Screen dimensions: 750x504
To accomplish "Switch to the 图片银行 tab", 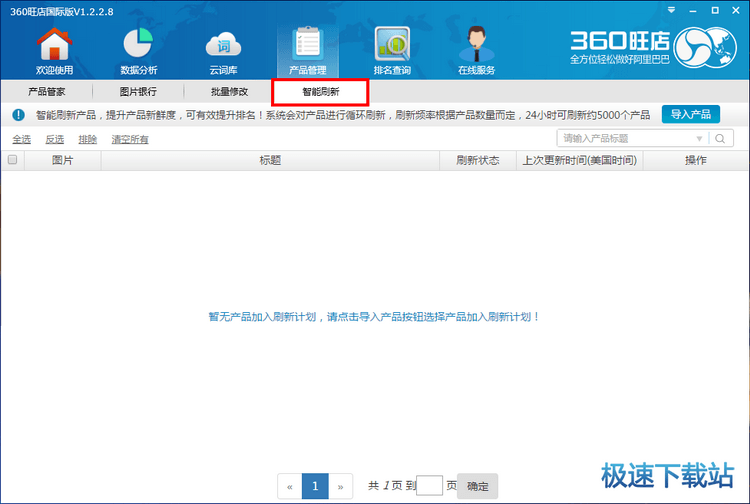I will coord(138,91).
